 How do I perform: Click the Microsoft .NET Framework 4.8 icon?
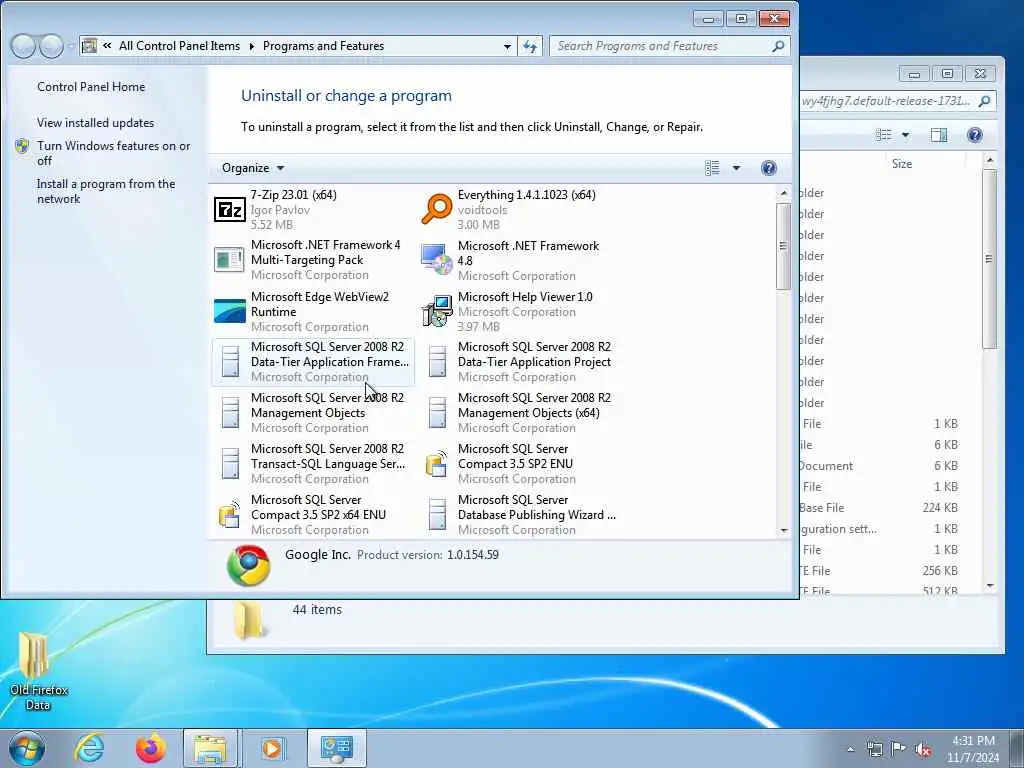point(437,260)
